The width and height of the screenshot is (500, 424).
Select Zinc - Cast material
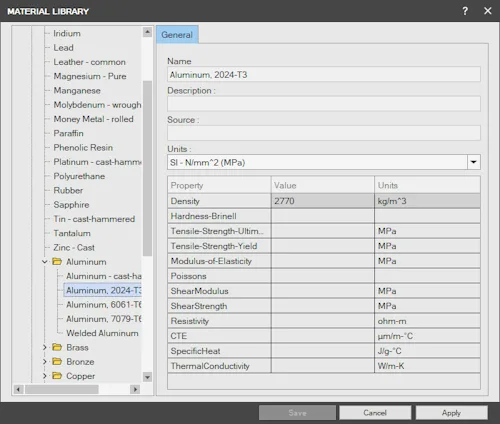(74, 248)
